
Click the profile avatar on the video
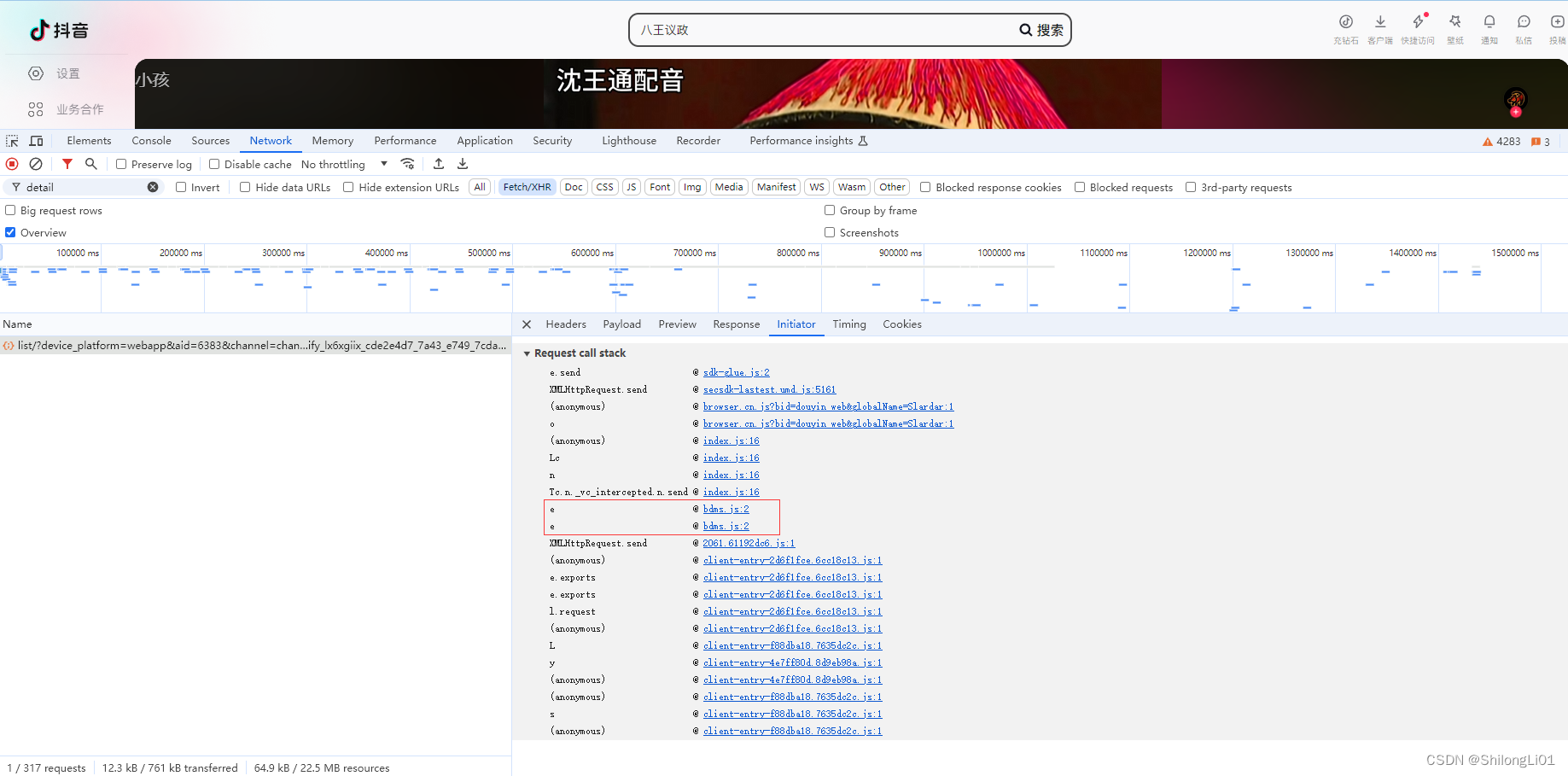[x=1515, y=100]
